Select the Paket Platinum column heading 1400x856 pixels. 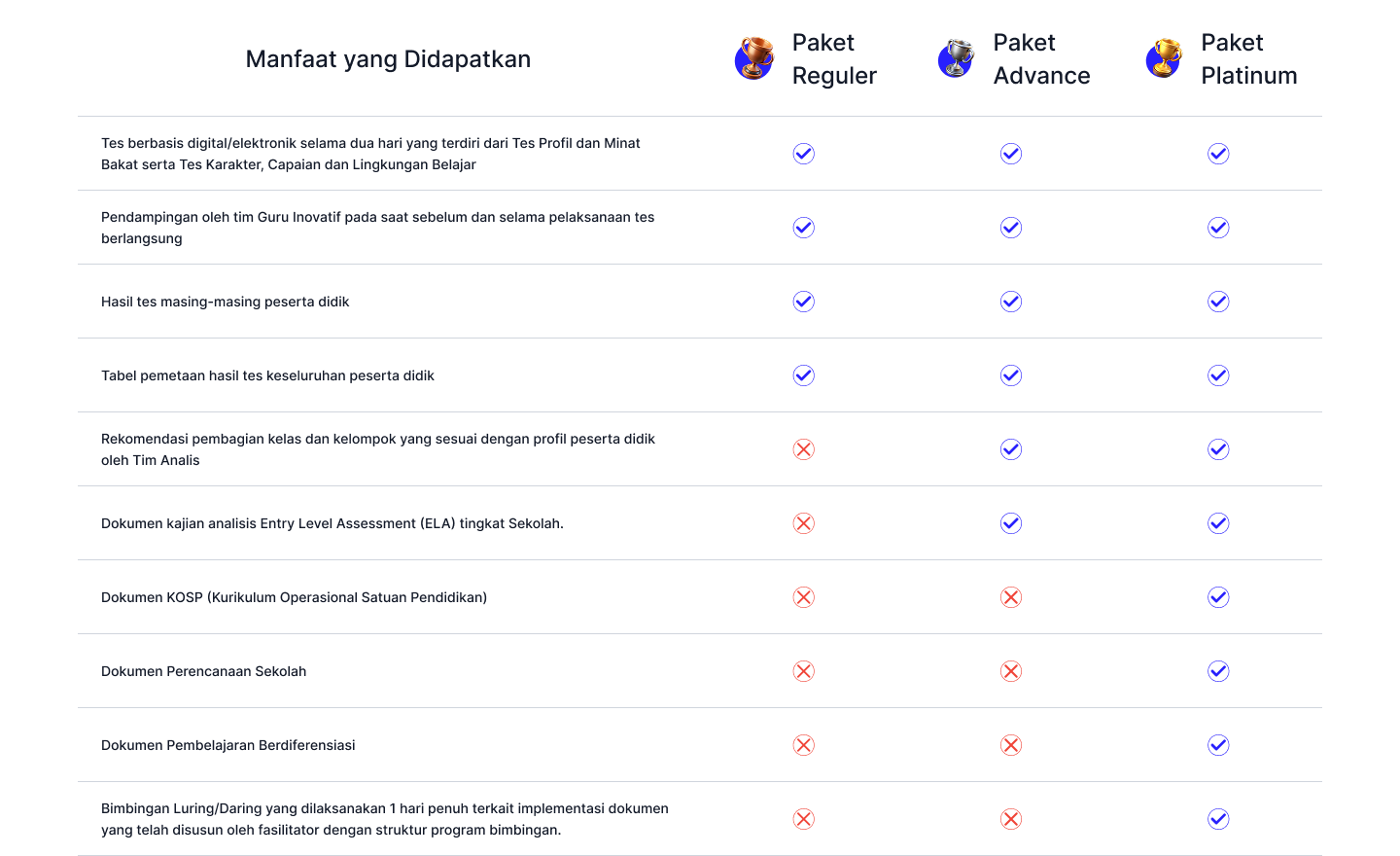click(x=1248, y=59)
